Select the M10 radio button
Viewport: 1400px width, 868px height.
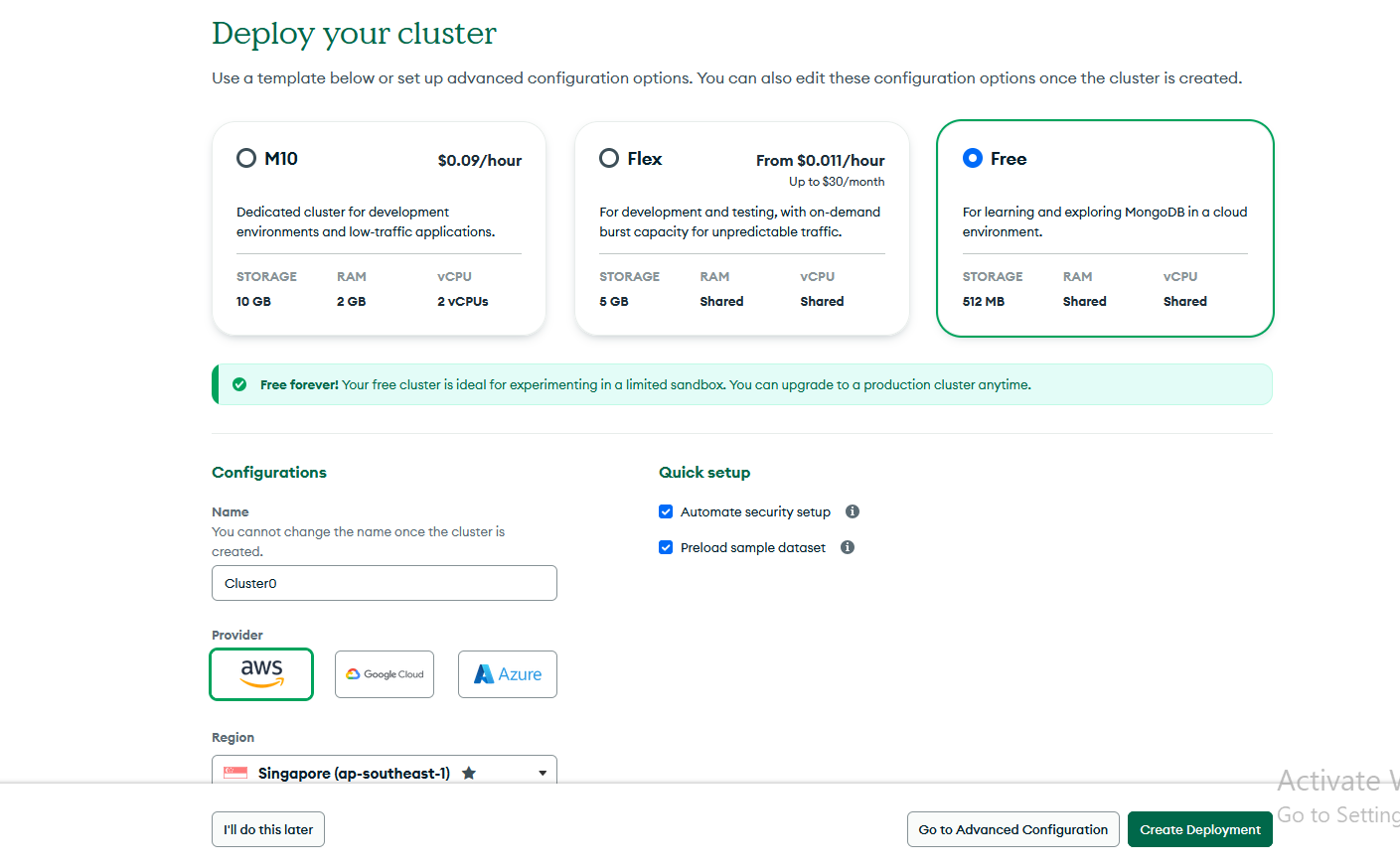coord(246,158)
